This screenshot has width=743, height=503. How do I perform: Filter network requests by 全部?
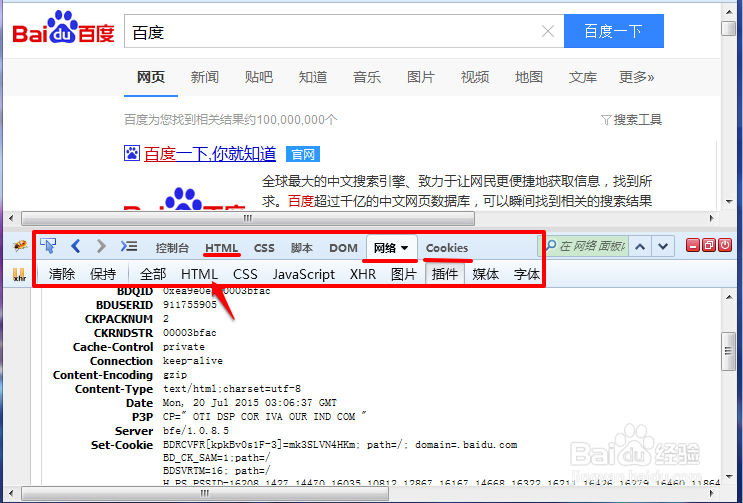tap(153, 274)
